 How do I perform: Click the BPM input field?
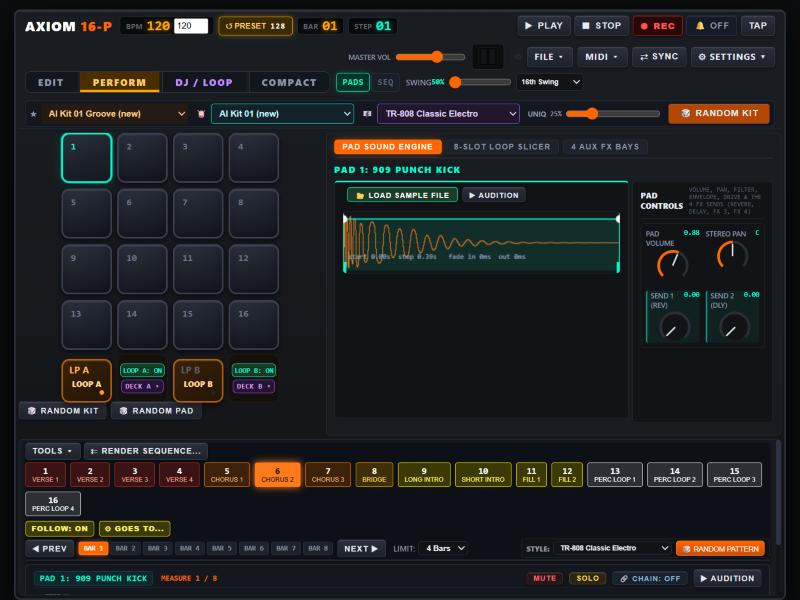191,26
